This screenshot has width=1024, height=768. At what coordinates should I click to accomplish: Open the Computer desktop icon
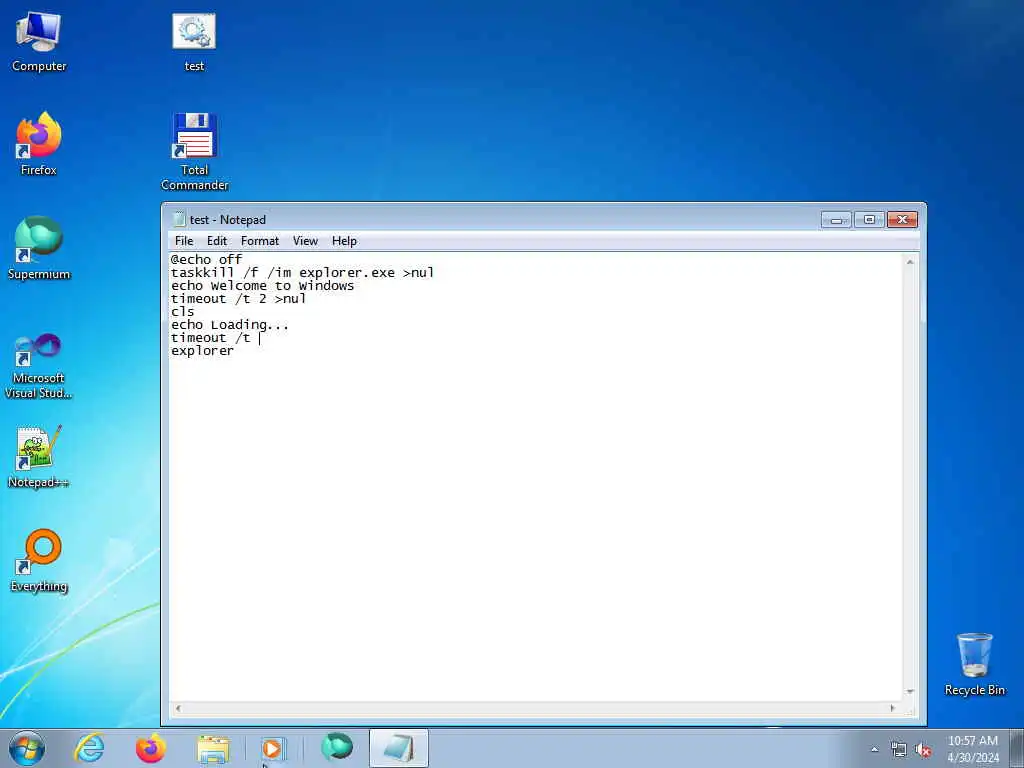(x=39, y=42)
